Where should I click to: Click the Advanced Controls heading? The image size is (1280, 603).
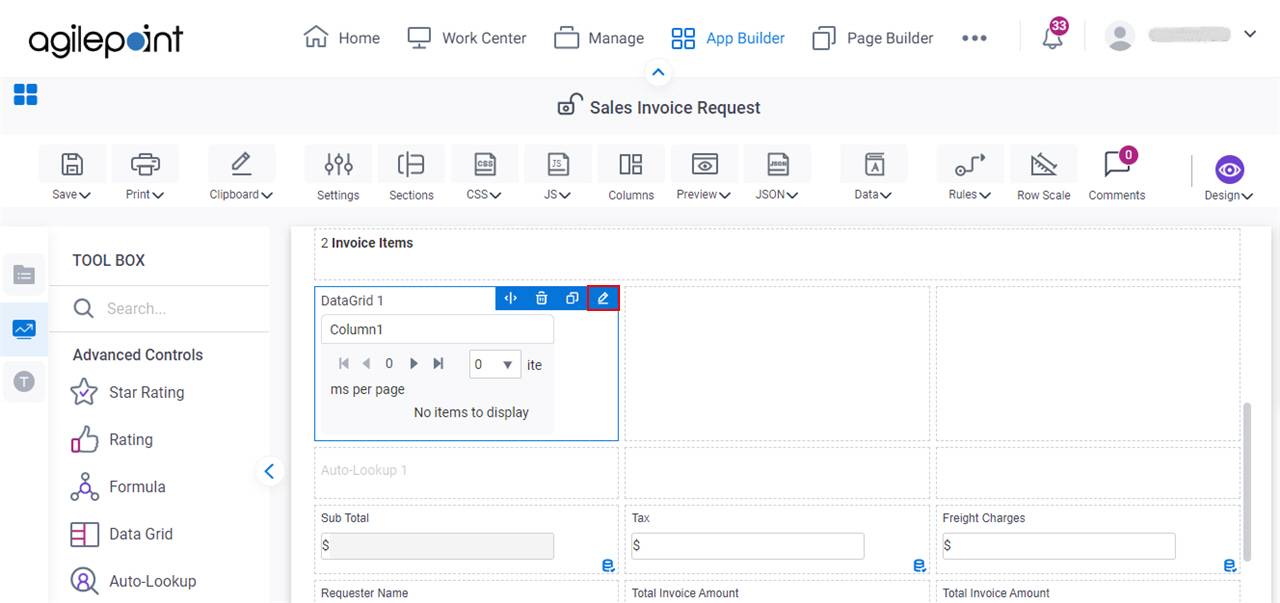pos(138,355)
